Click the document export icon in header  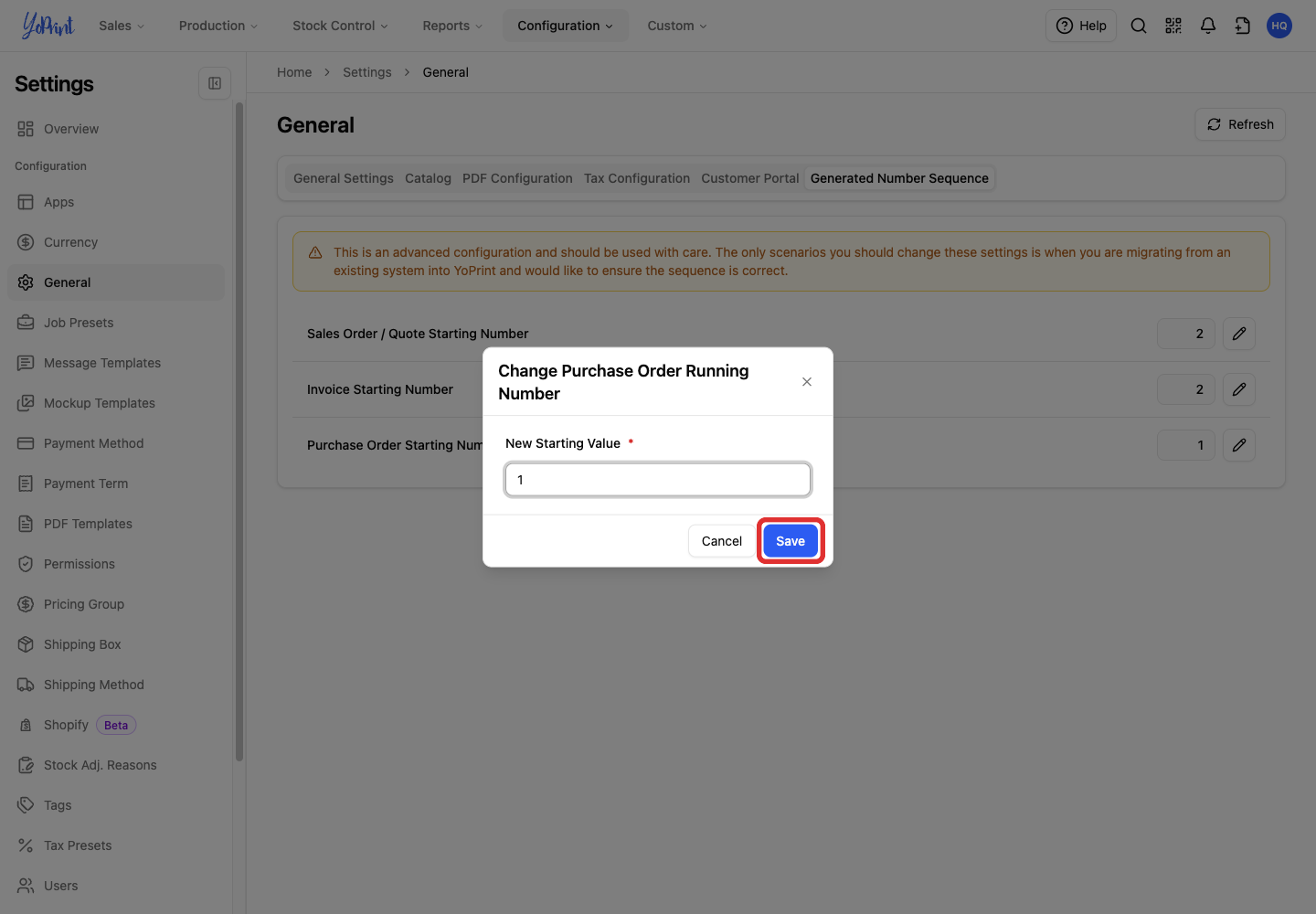tap(1243, 26)
